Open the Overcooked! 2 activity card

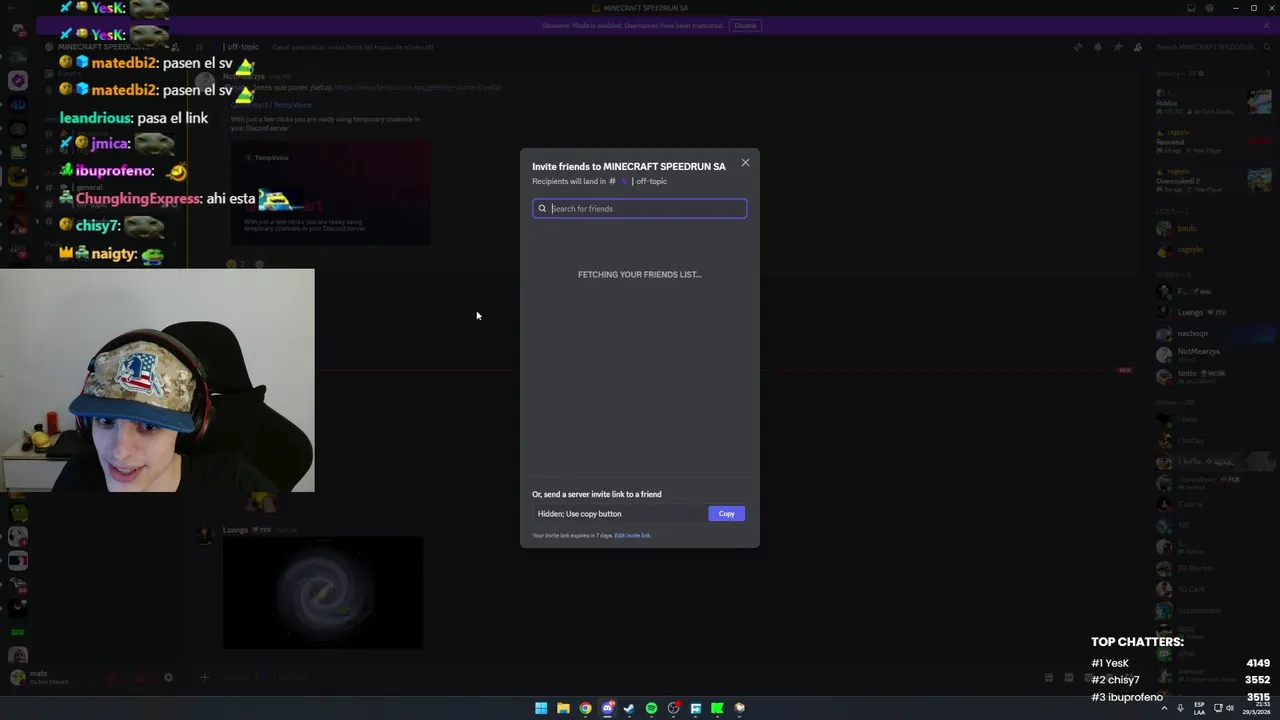(x=1213, y=181)
